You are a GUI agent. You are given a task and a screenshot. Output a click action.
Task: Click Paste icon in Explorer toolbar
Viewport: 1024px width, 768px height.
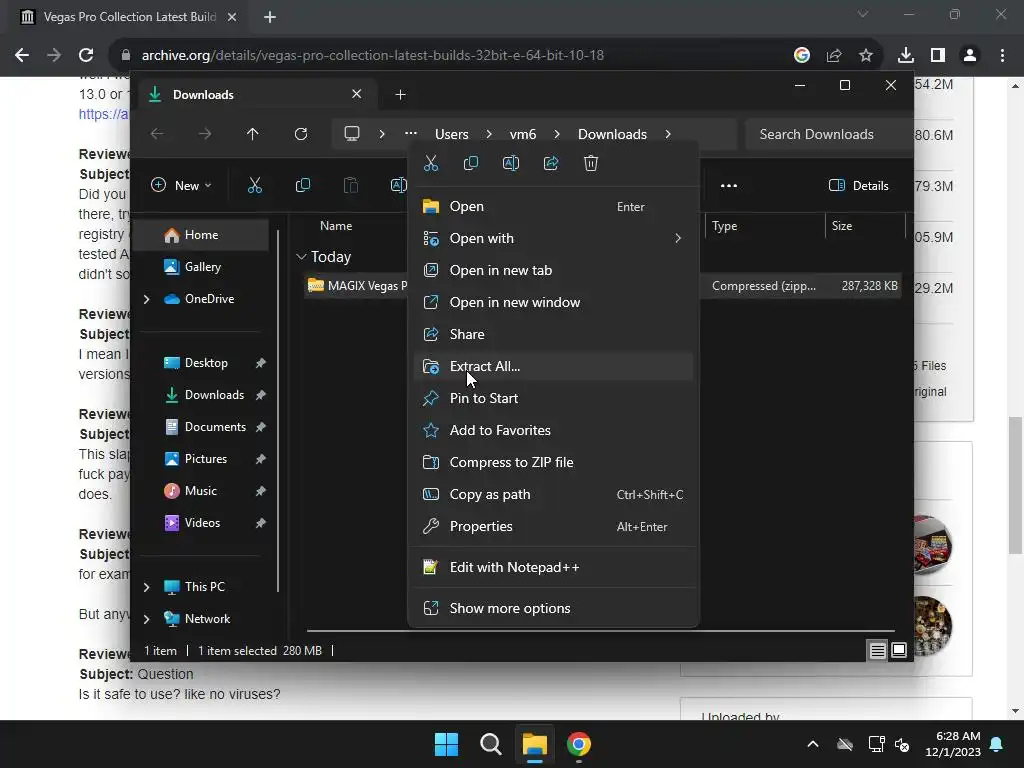351,185
